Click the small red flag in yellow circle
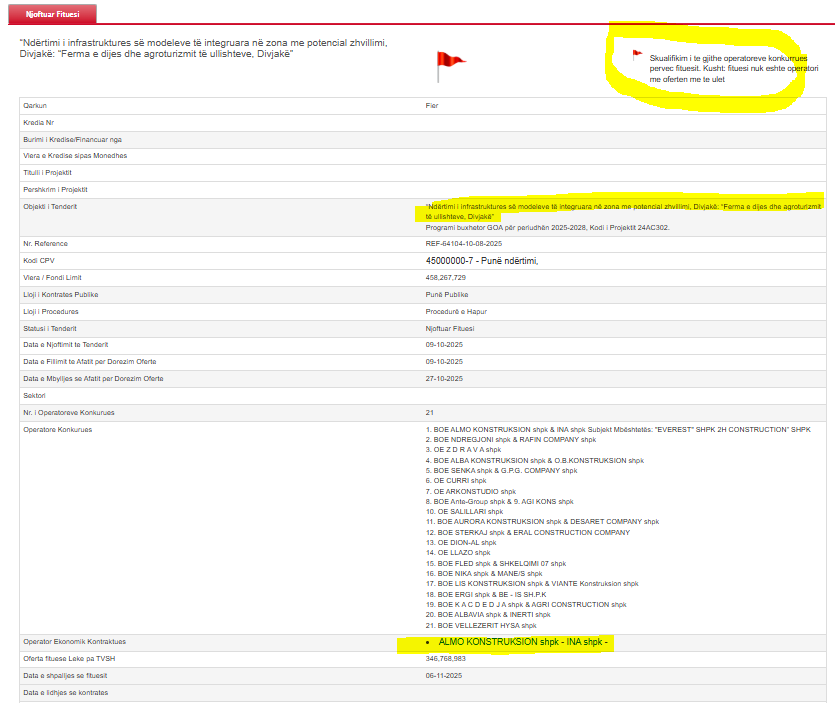Image resolution: width=835 pixels, height=703 pixels. coord(635,55)
